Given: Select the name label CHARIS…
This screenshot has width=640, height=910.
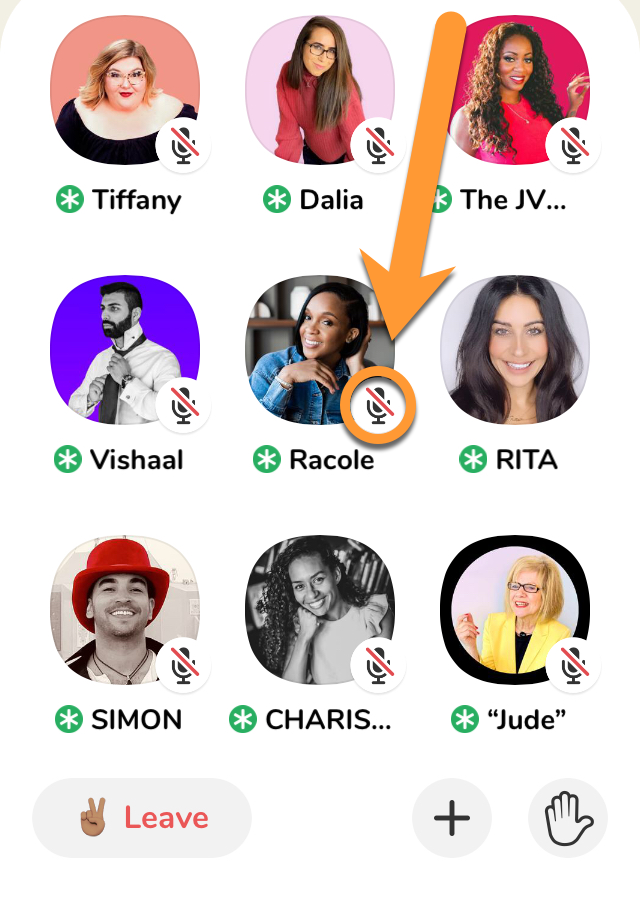Looking at the screenshot, I should tap(328, 720).
